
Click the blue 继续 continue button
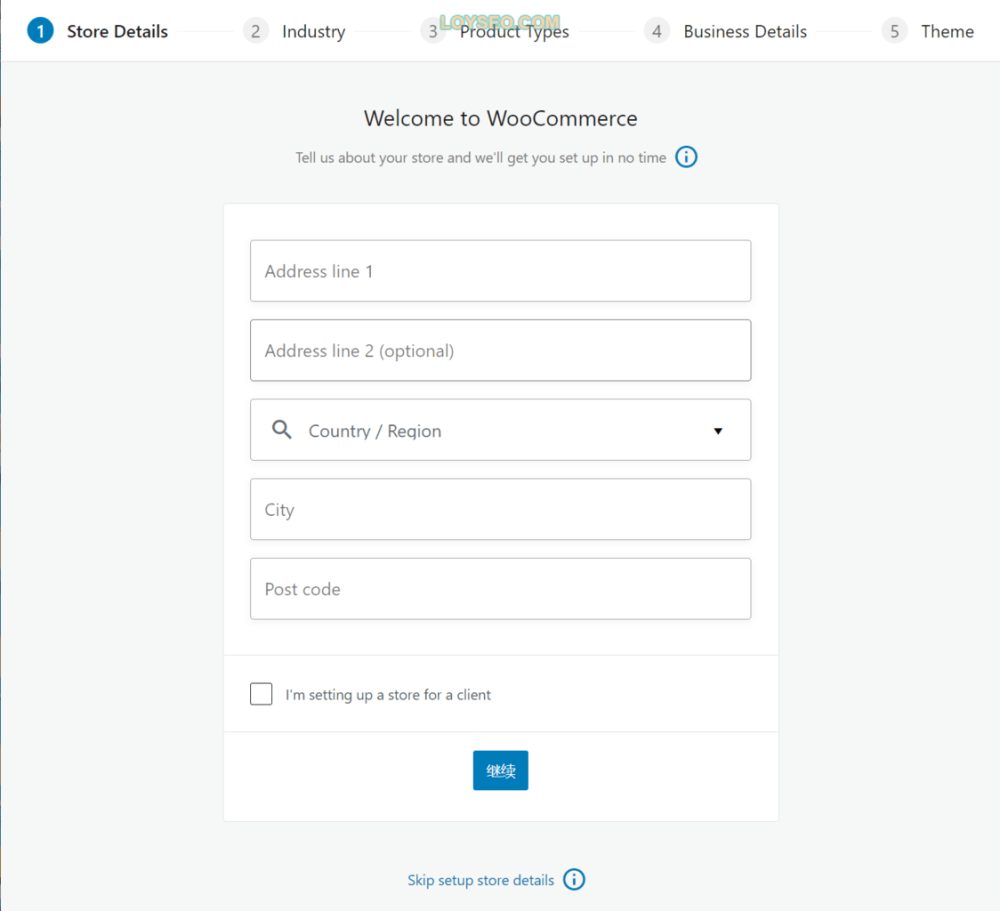501,770
